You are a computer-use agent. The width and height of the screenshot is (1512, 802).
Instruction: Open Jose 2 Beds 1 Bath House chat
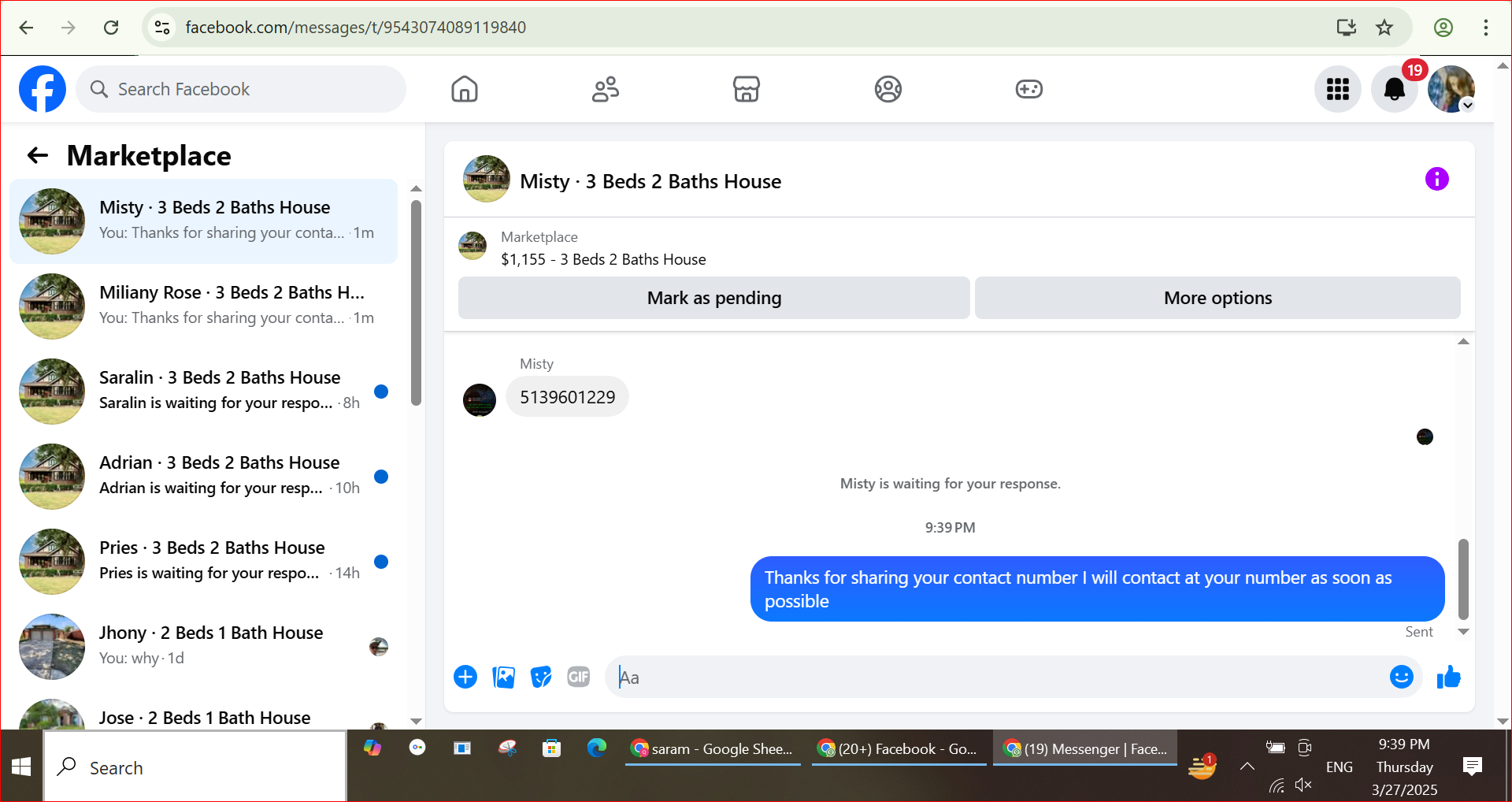pyautogui.click(x=203, y=711)
